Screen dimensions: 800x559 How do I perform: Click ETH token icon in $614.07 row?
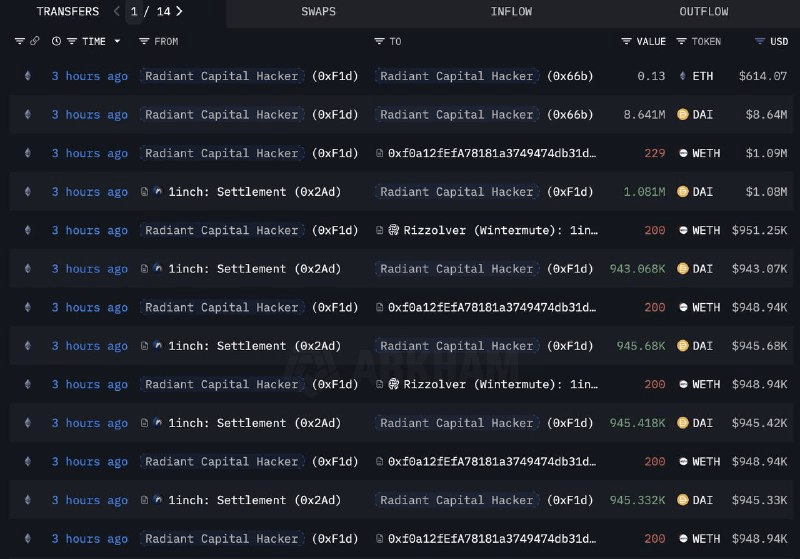(682, 76)
